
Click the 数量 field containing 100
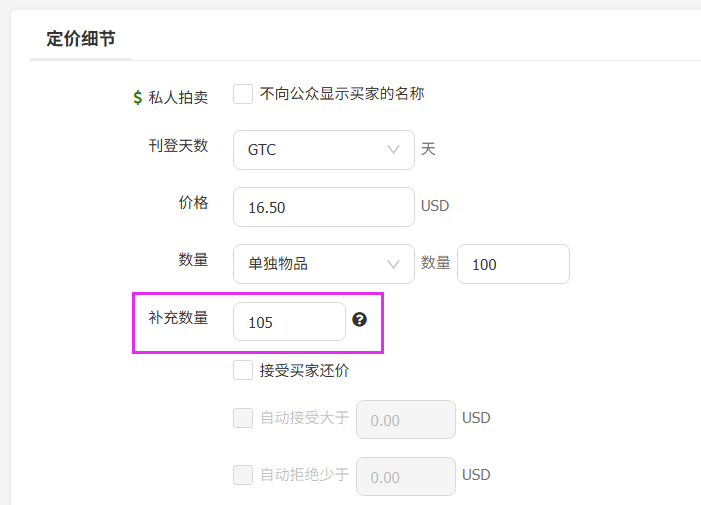click(x=513, y=264)
